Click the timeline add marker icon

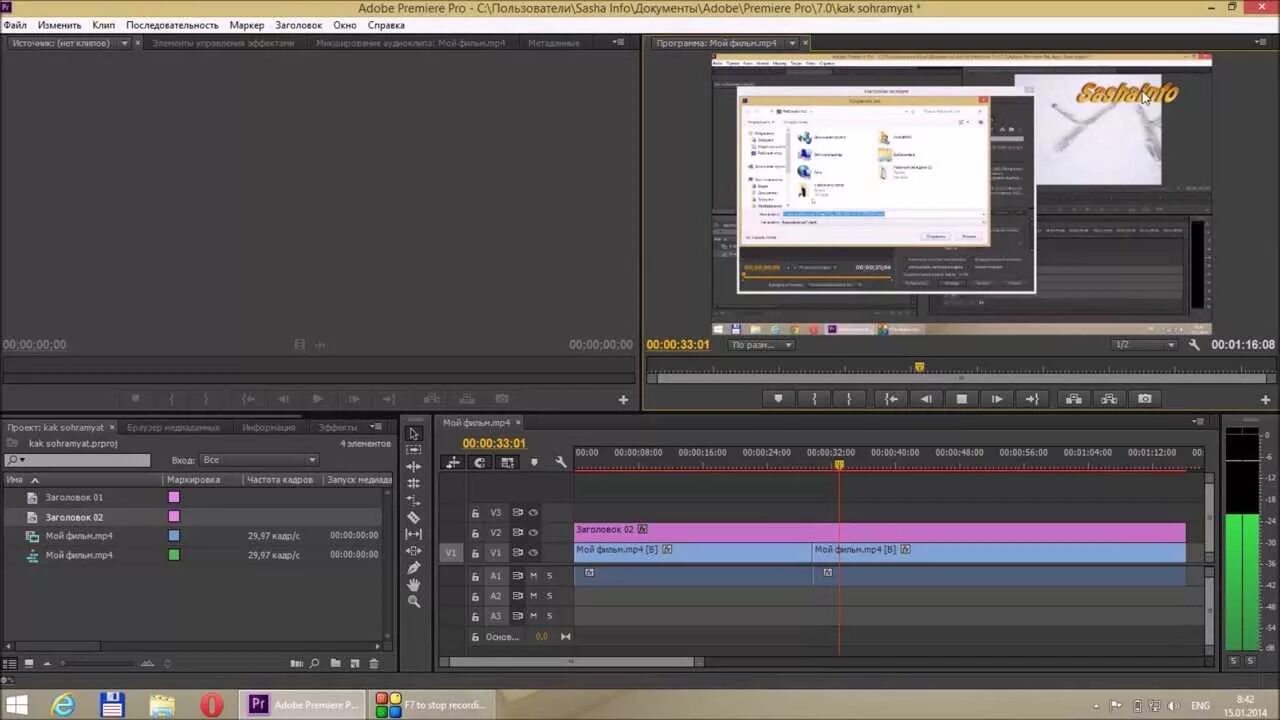(534, 462)
